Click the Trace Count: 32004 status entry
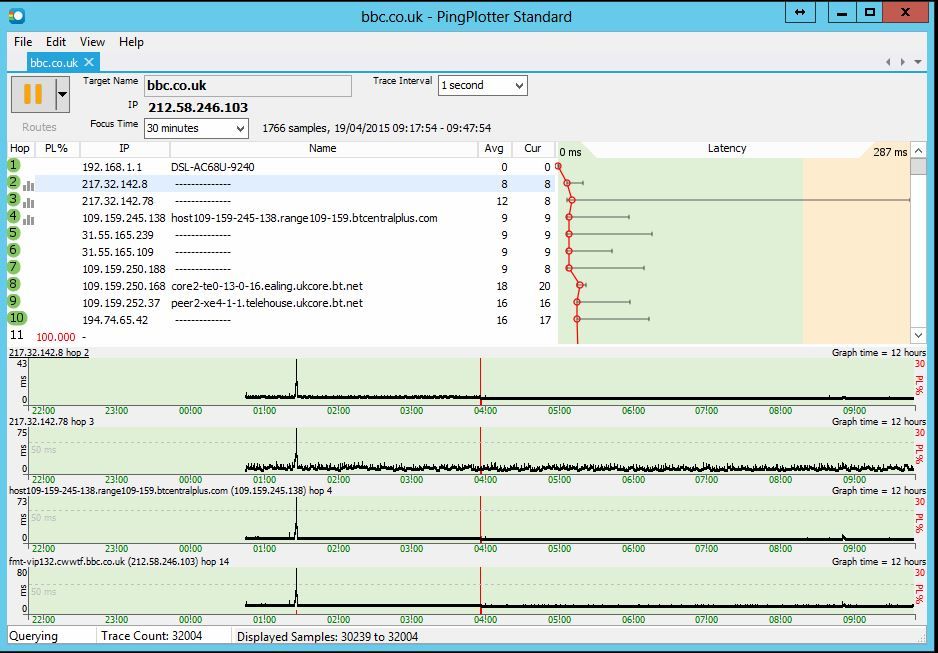 coord(151,636)
